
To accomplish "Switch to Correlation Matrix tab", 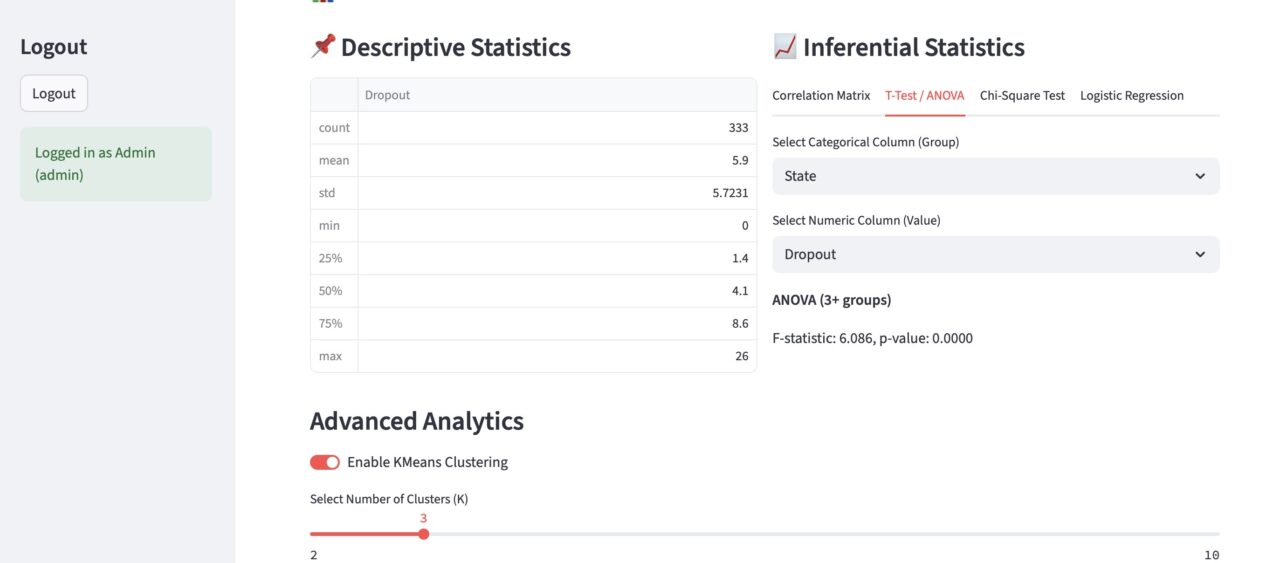I will (x=821, y=96).
